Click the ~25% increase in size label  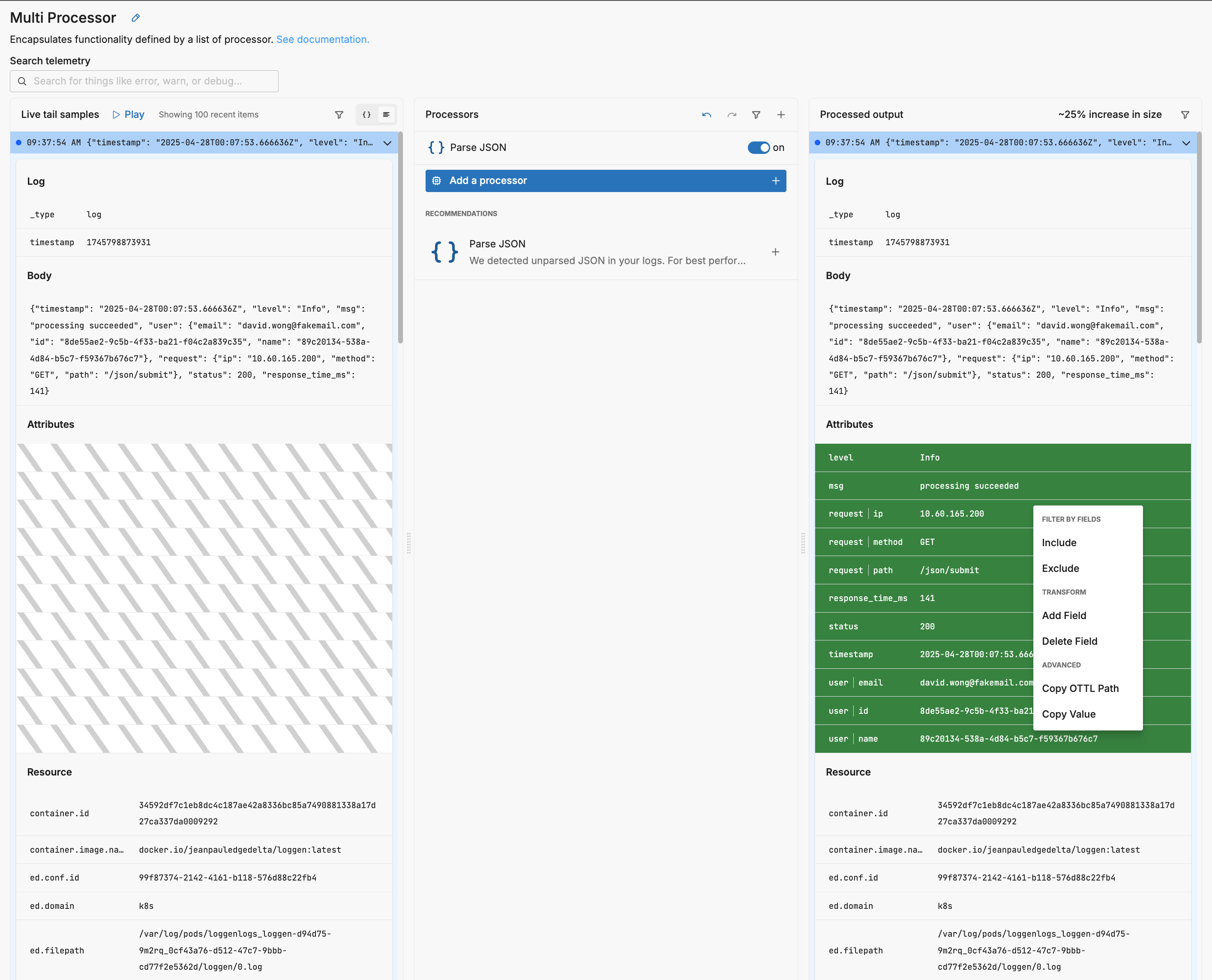coord(1109,114)
